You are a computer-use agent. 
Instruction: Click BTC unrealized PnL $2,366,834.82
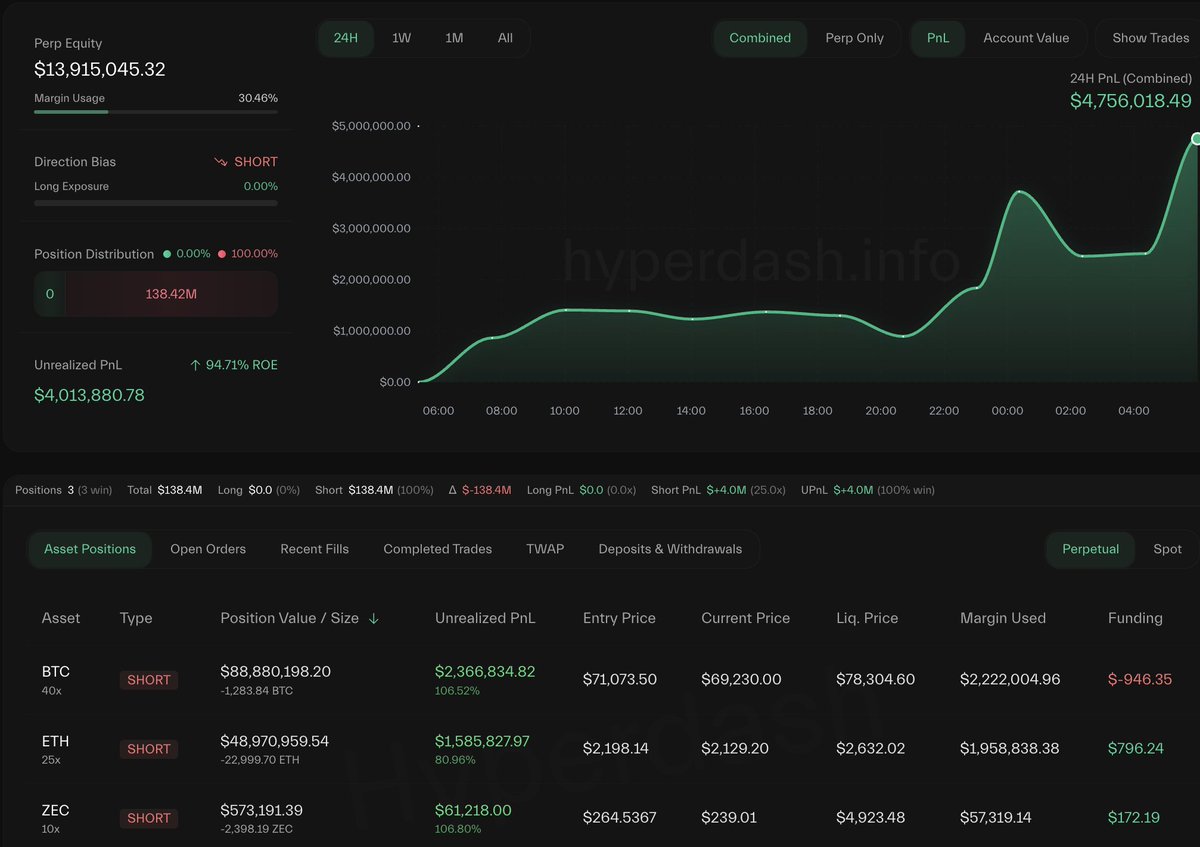(485, 672)
